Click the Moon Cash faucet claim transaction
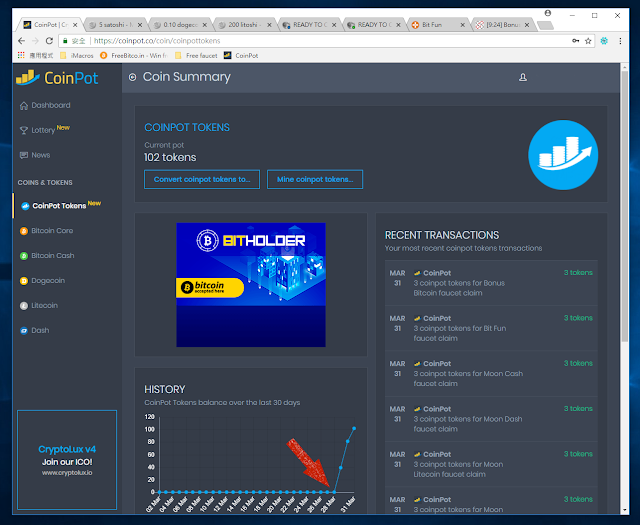640x525 pixels. (491, 374)
